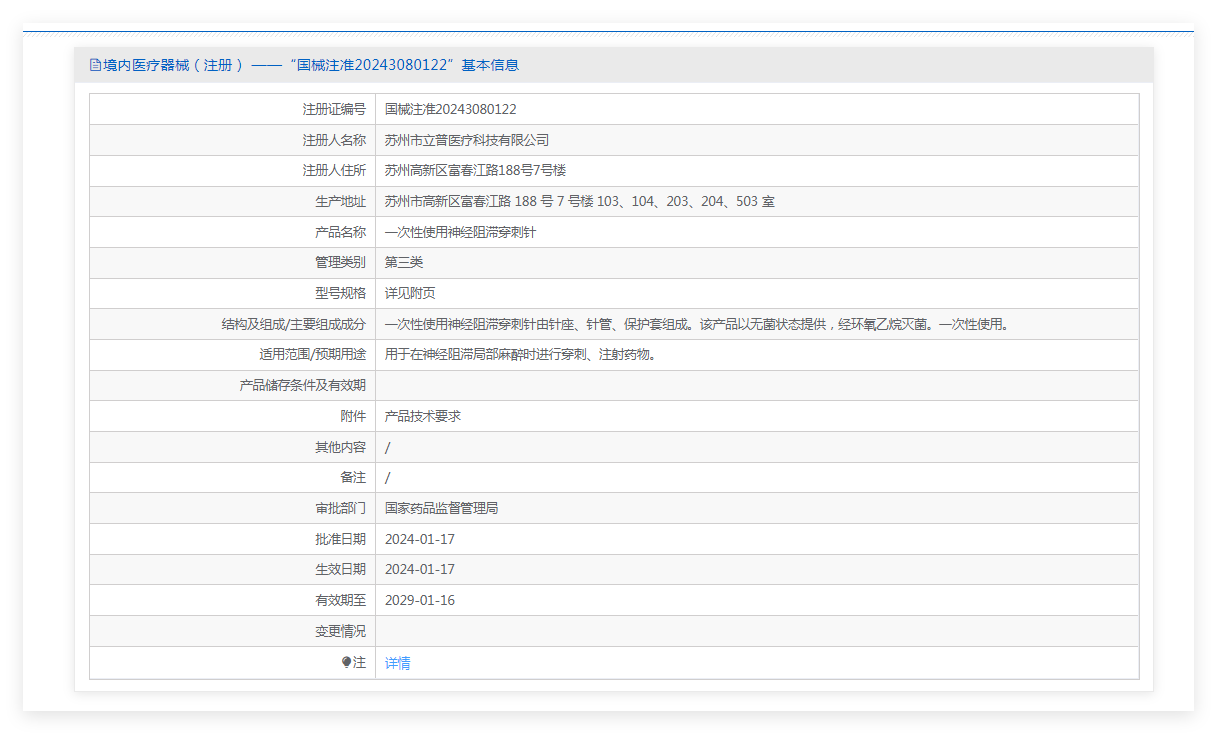Select the 生效日期 value 2024-01-17

click(420, 569)
